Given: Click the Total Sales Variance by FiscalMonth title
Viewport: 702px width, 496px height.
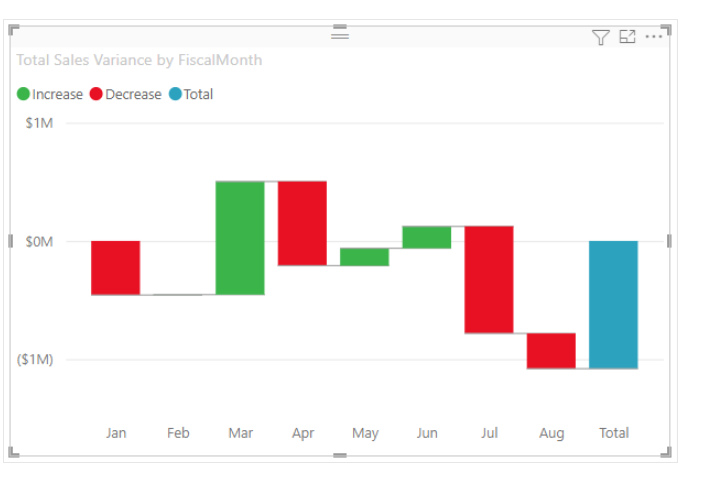Looking at the screenshot, I should (x=139, y=60).
